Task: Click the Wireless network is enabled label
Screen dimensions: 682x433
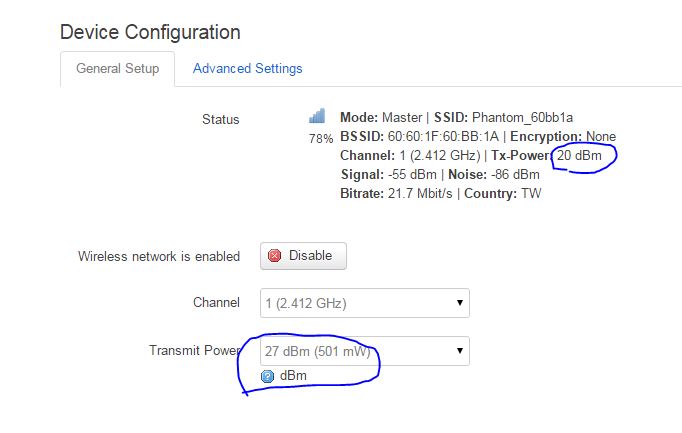Action: point(159,256)
